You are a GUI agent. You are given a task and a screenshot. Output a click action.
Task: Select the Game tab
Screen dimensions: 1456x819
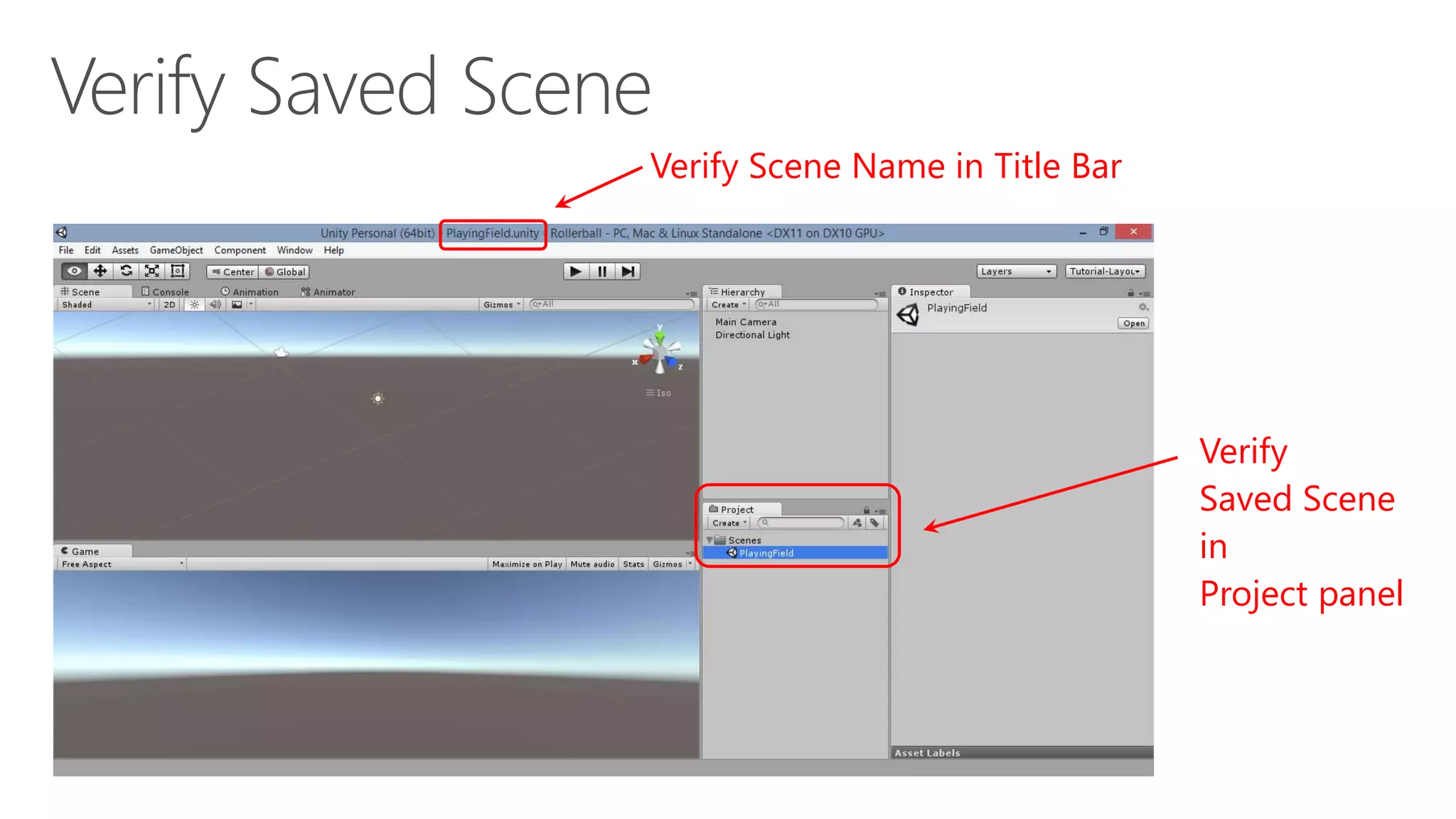coord(92,551)
